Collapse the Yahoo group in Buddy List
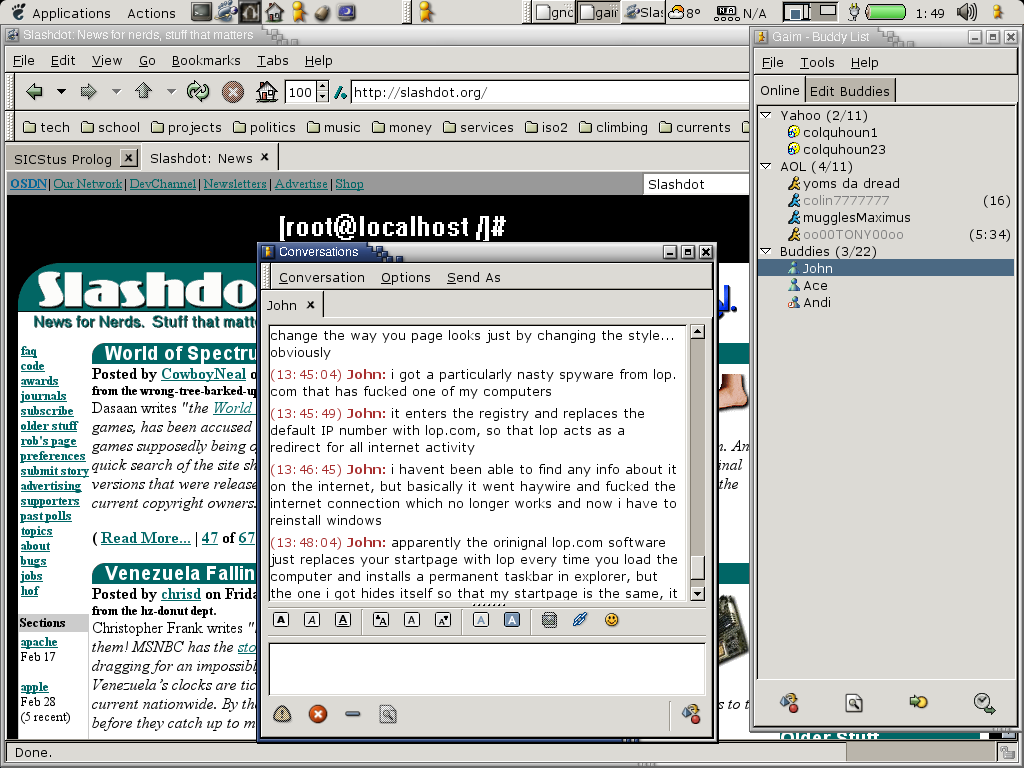 coord(766,115)
